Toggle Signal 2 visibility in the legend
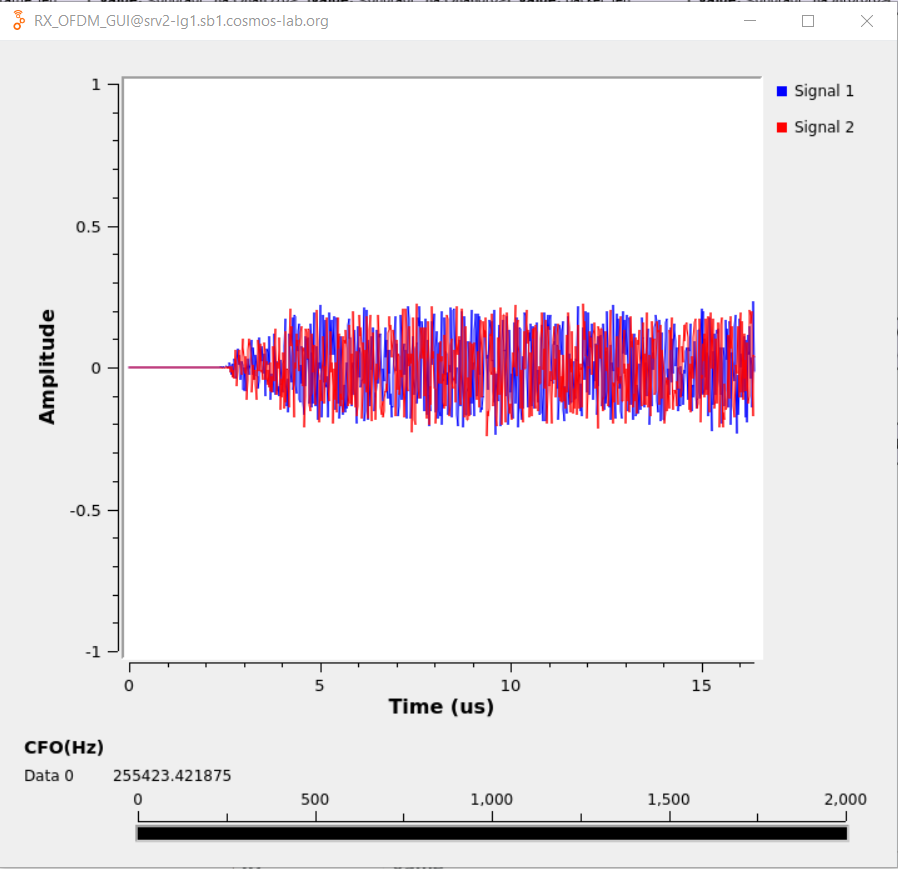 tap(823, 128)
